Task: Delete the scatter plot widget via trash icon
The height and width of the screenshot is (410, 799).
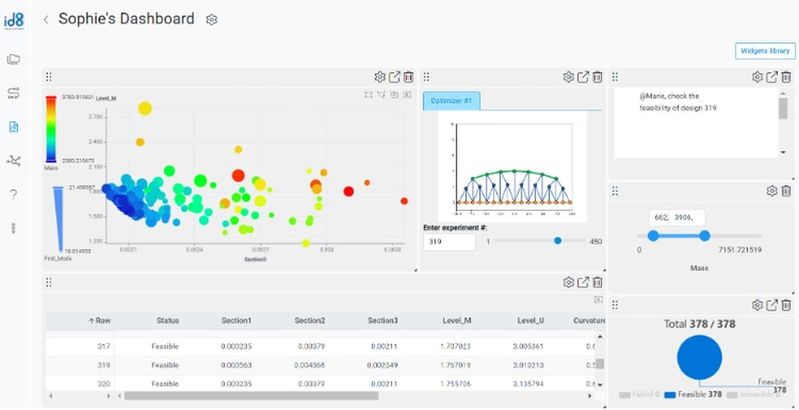Action: [410, 77]
